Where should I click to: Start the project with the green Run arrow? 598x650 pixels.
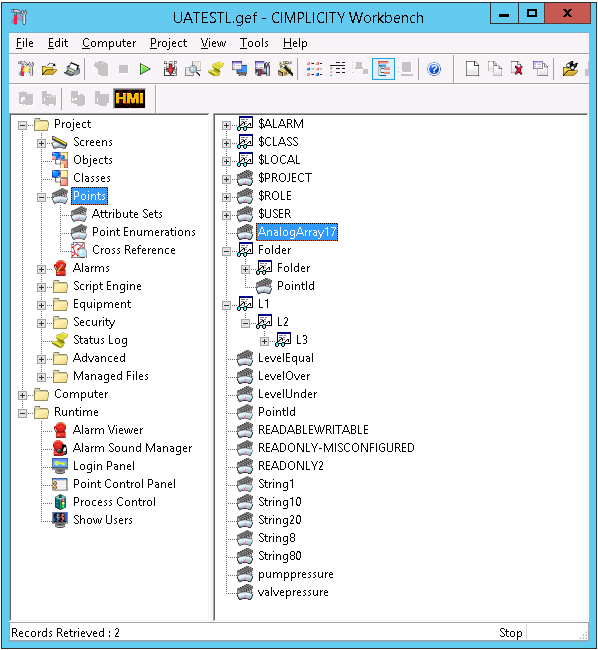point(145,69)
